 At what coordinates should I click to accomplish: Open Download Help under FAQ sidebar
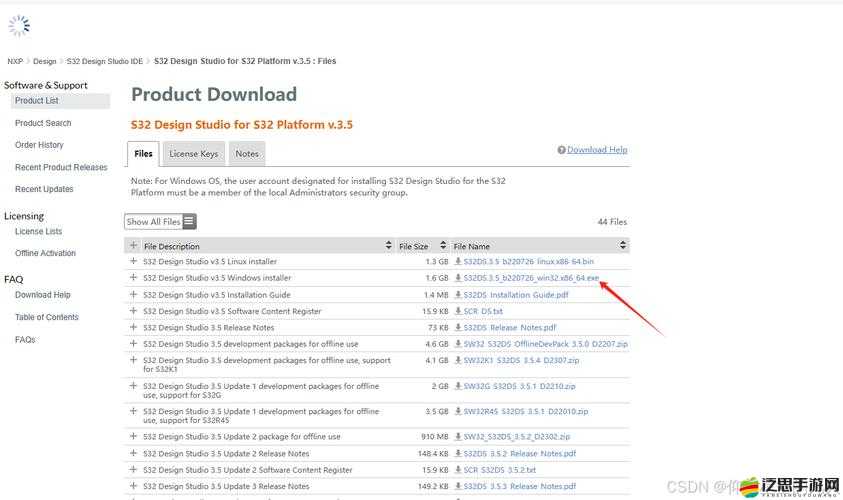(x=42, y=295)
